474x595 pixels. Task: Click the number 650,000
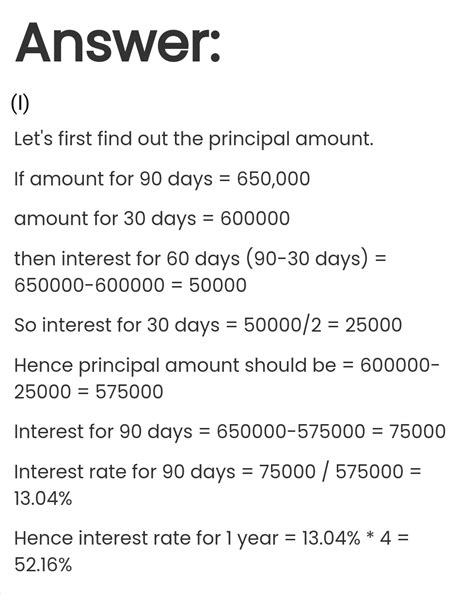point(273,179)
